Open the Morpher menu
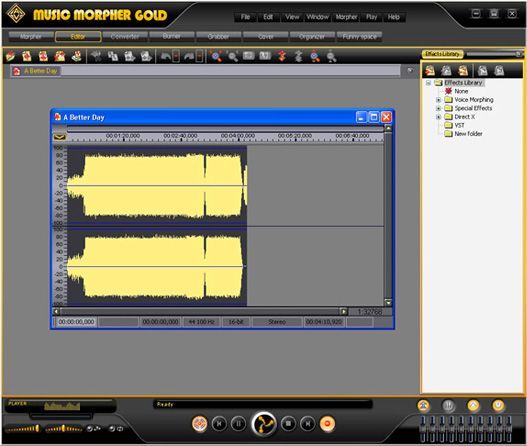Viewport: 527px width, 446px height. click(x=346, y=17)
